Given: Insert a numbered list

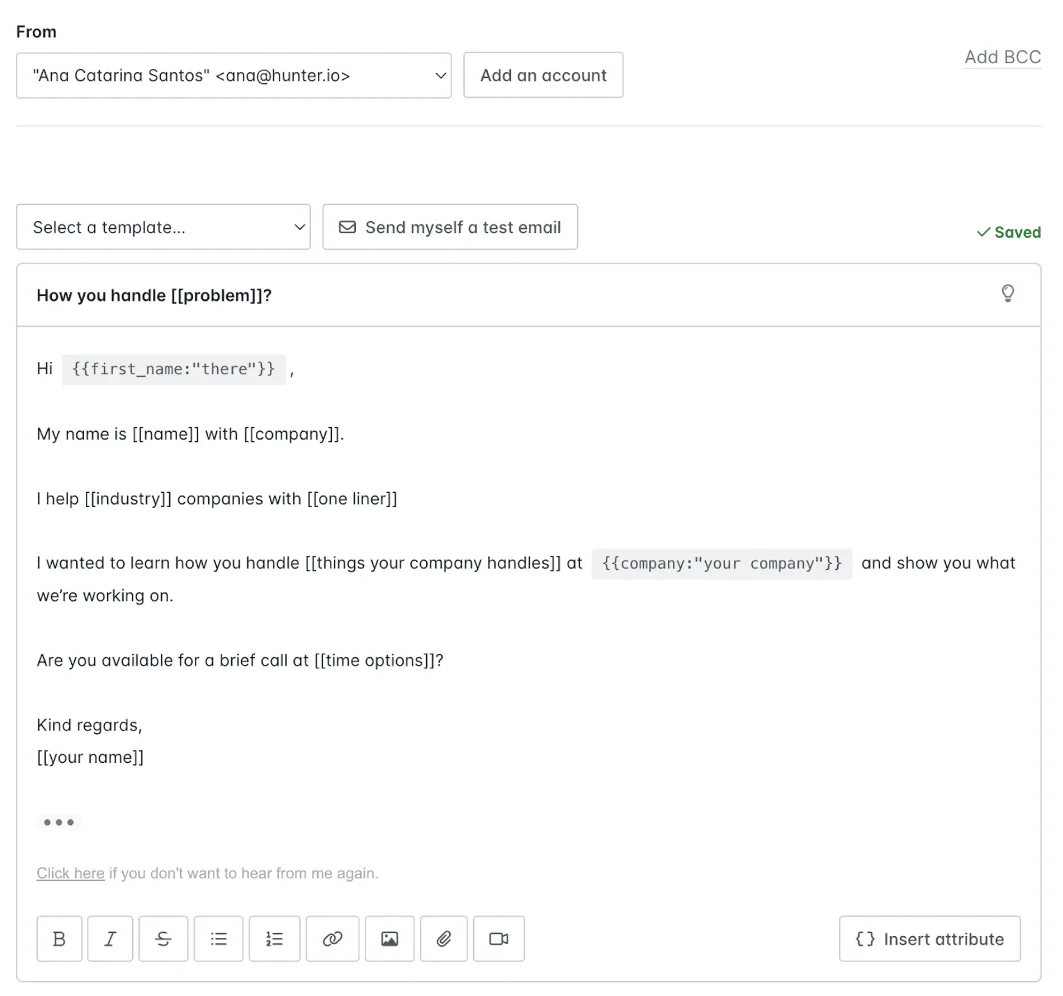Looking at the screenshot, I should (x=274, y=938).
